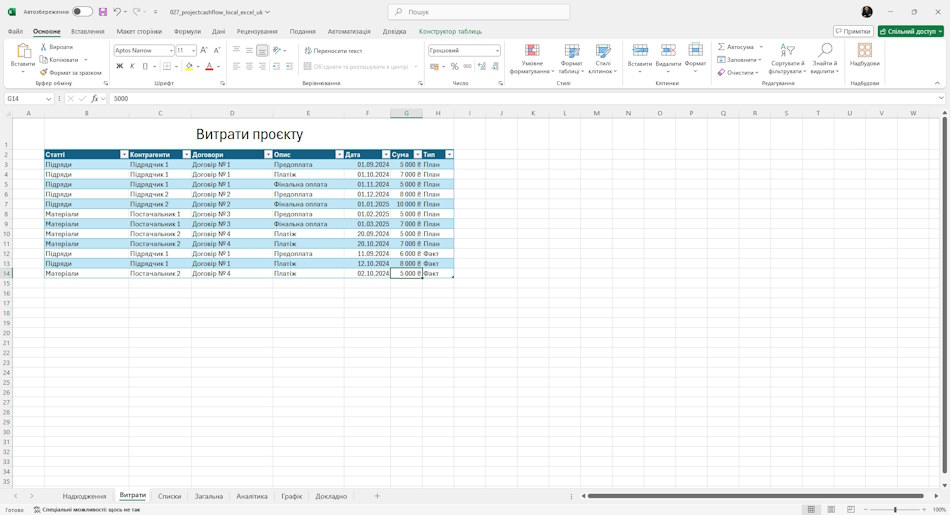The height and width of the screenshot is (515, 950).
Task: Toggle Underline (П) formatting
Action: [x=145, y=67]
